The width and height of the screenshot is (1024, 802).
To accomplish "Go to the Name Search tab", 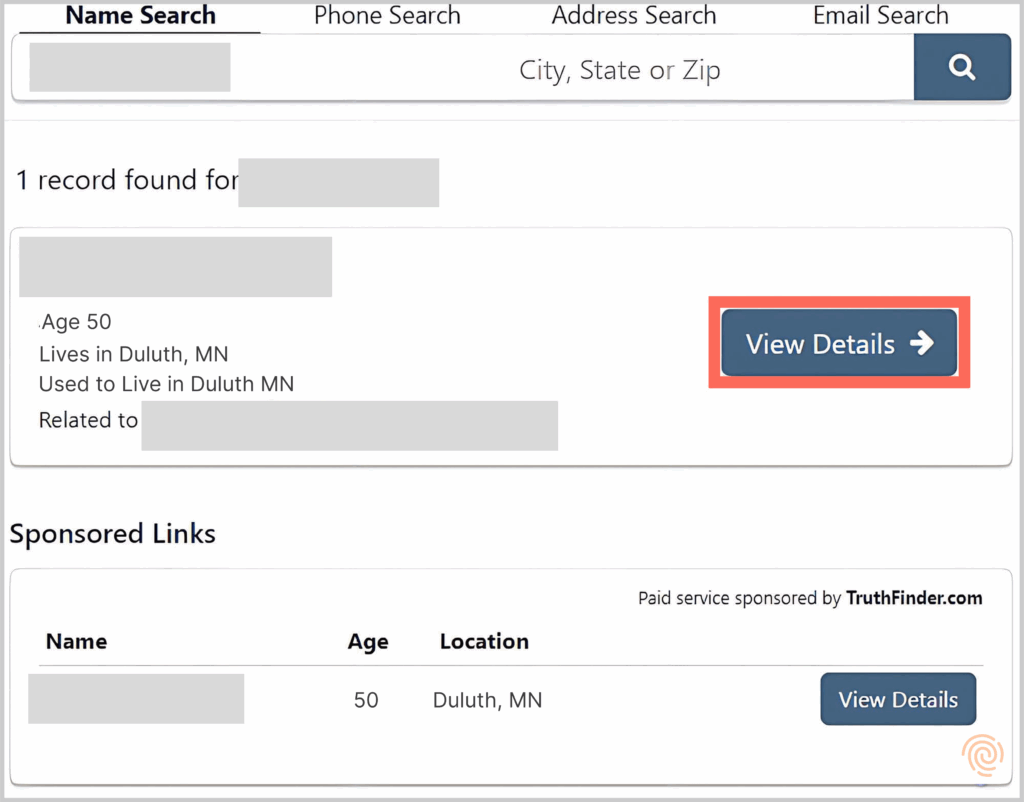I will tap(141, 16).
